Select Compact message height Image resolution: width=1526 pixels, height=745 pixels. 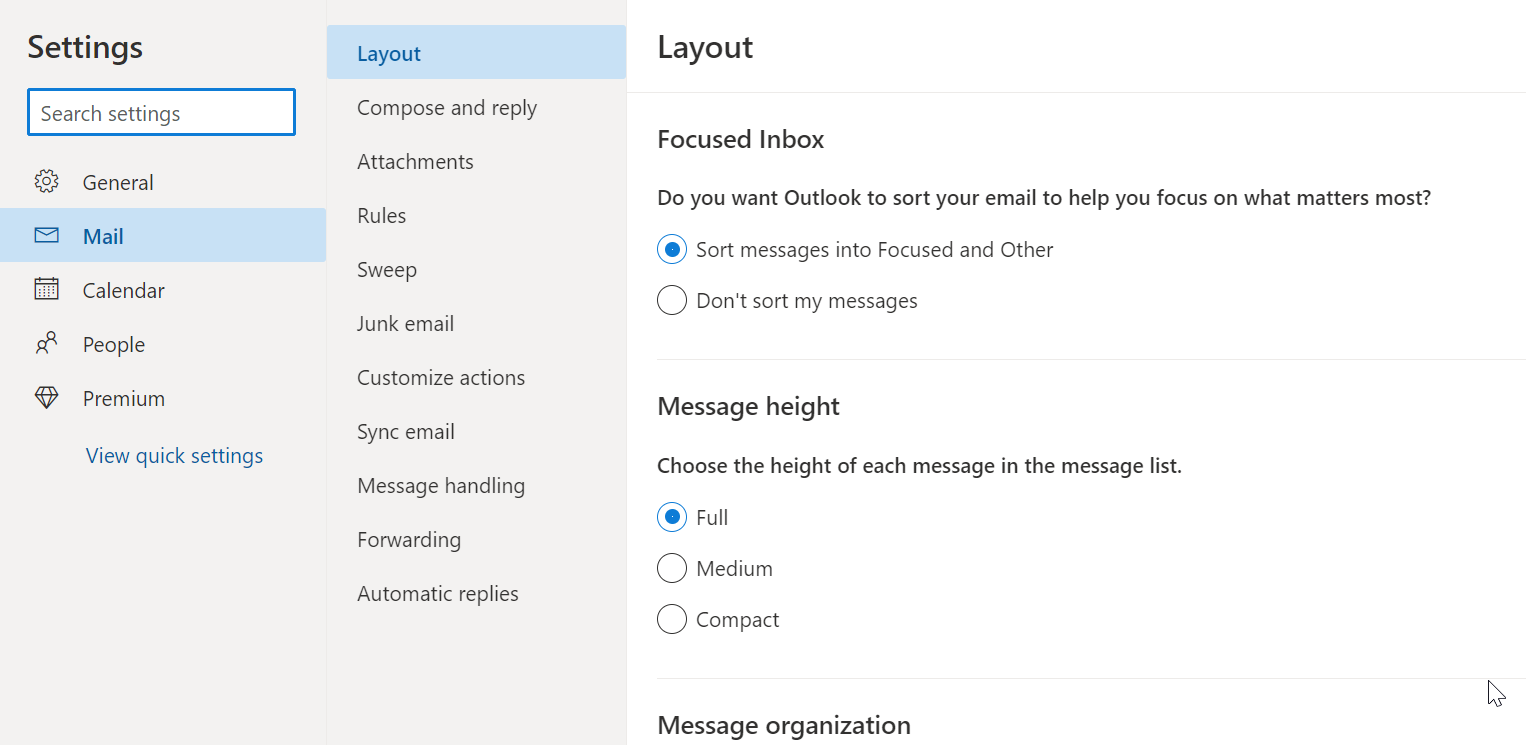click(671, 619)
